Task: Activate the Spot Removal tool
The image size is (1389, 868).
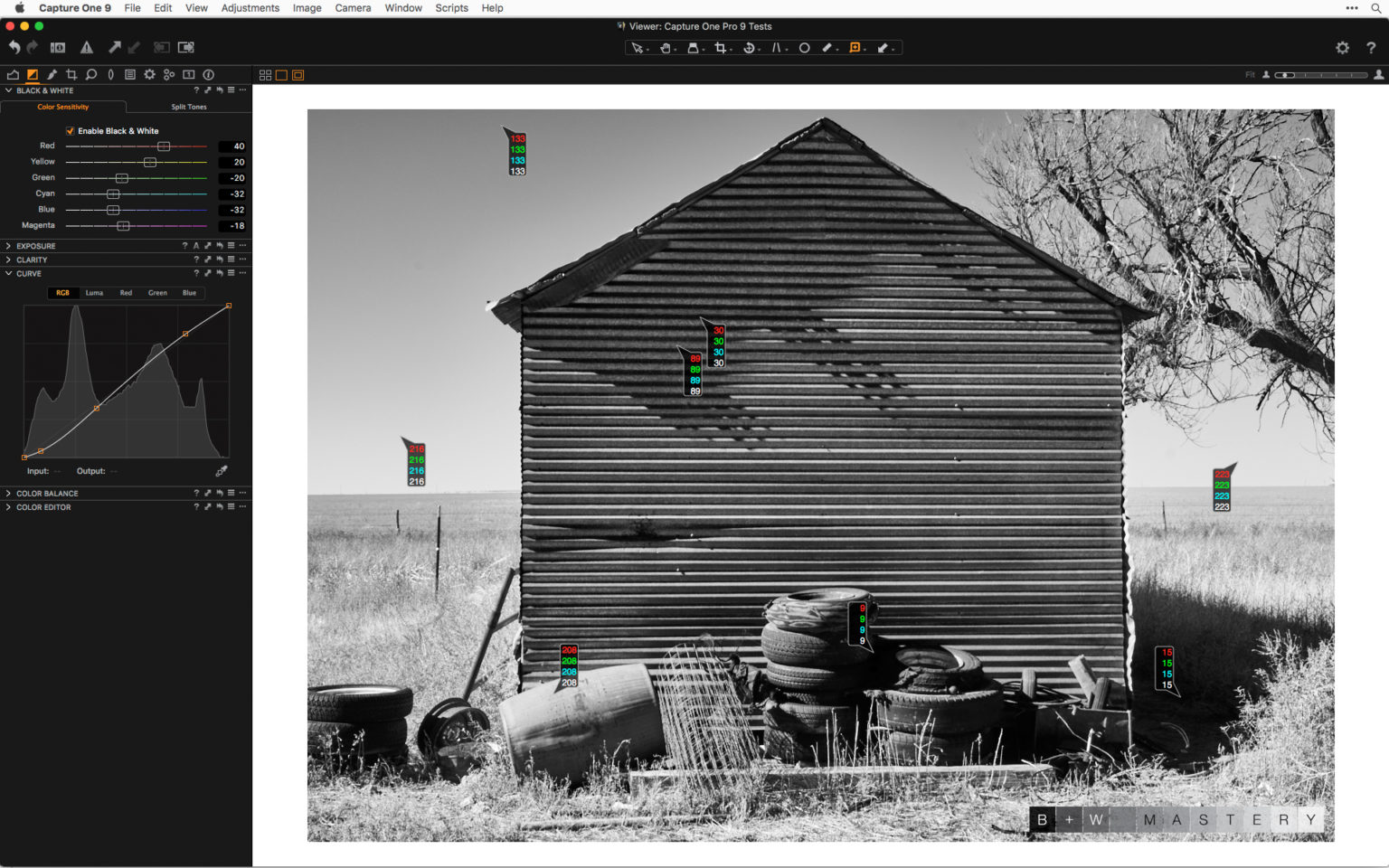Action: [x=804, y=47]
